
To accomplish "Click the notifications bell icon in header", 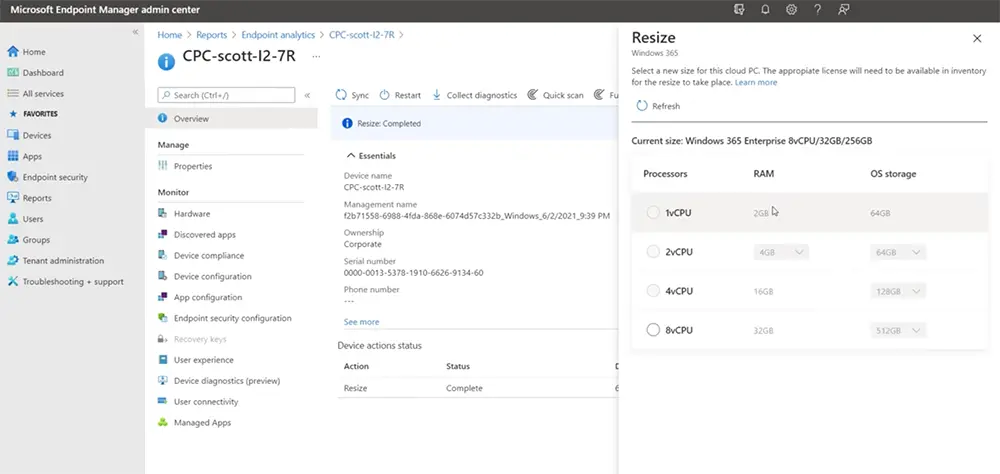I will coord(765,10).
